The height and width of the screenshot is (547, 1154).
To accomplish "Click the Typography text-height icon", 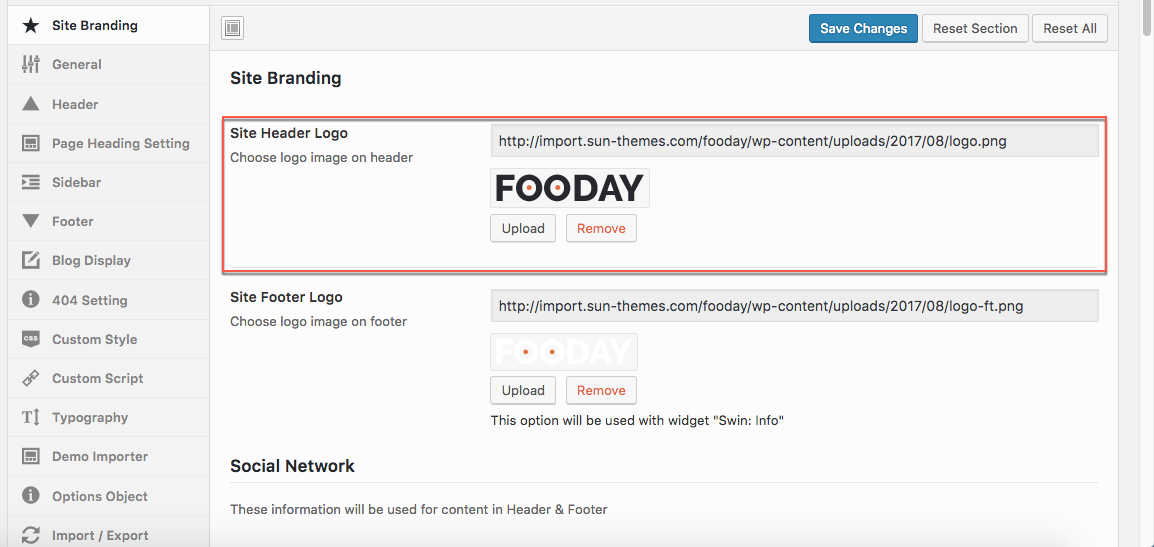I will tap(30, 417).
